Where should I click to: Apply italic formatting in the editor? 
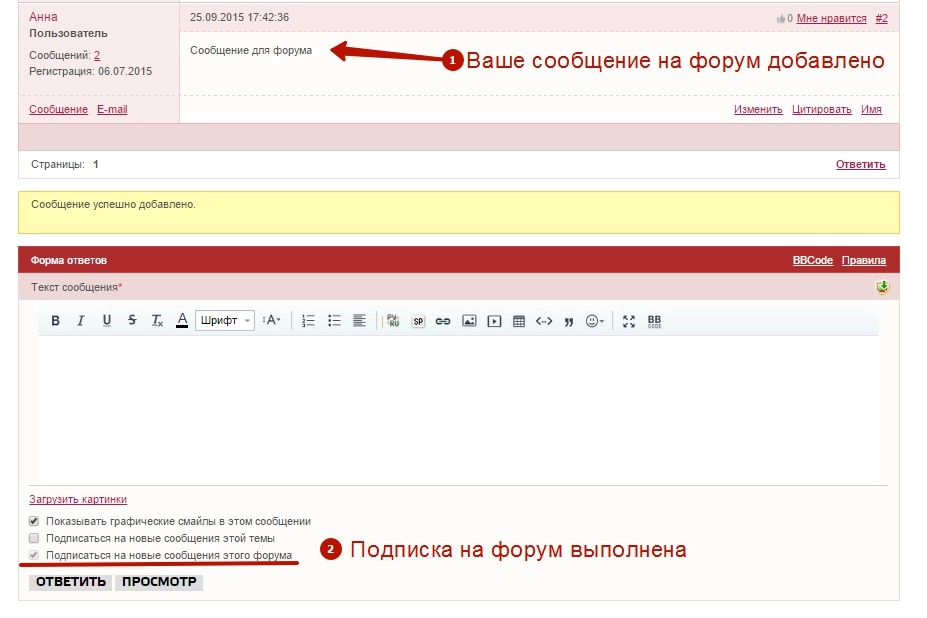pyautogui.click(x=80, y=321)
